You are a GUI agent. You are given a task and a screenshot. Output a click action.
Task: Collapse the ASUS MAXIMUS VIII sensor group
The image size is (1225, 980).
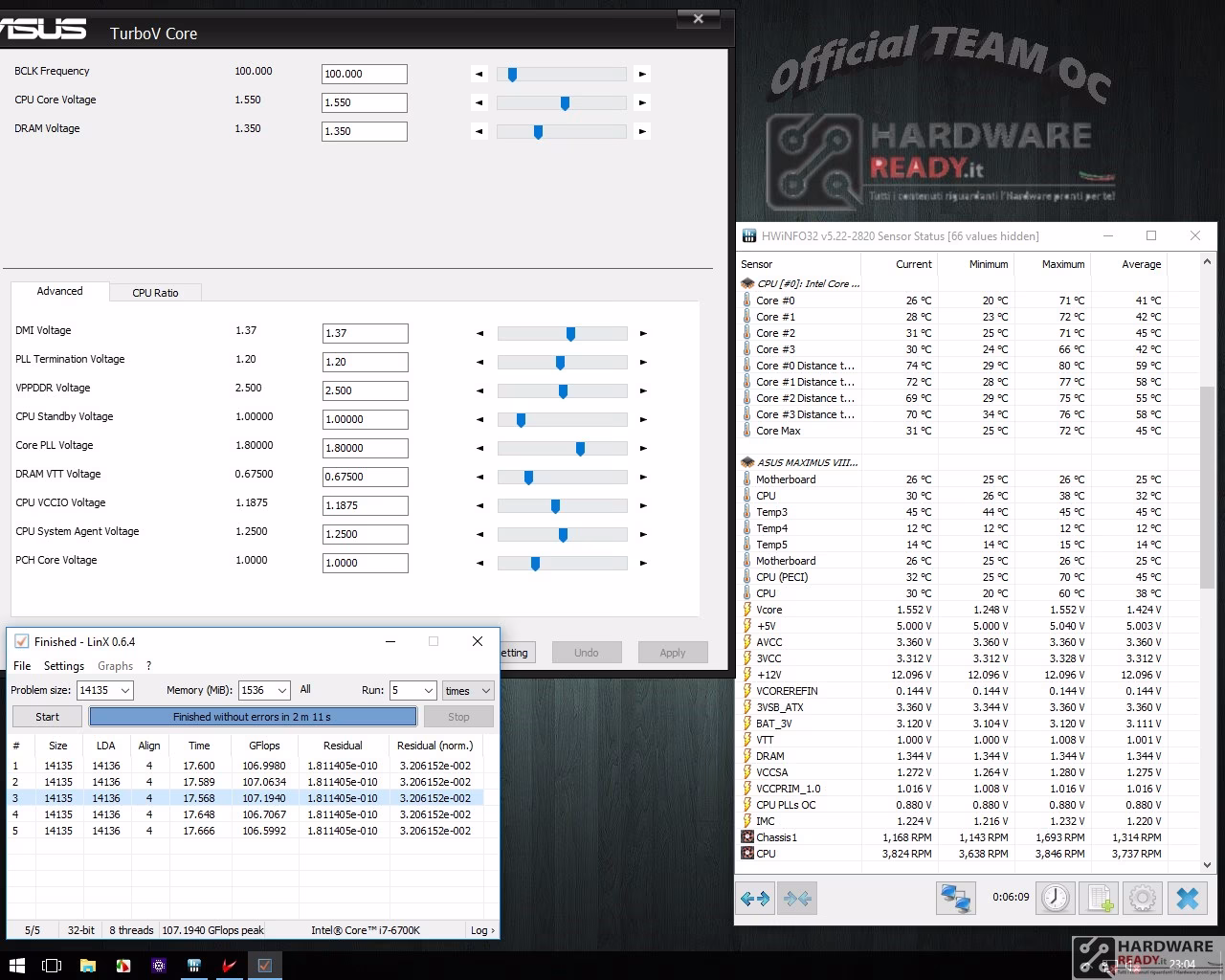(747, 462)
